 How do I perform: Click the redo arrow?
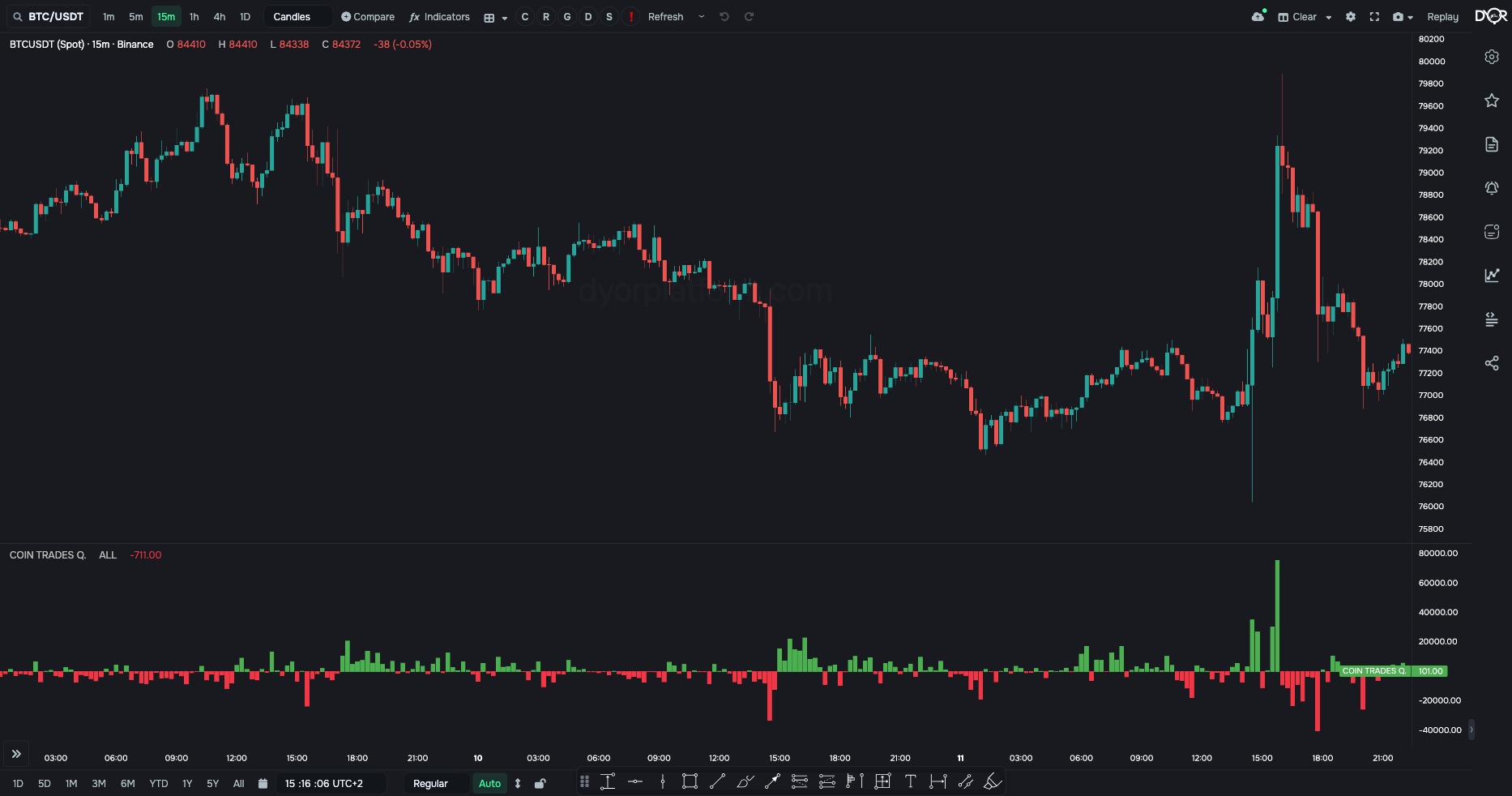750,17
